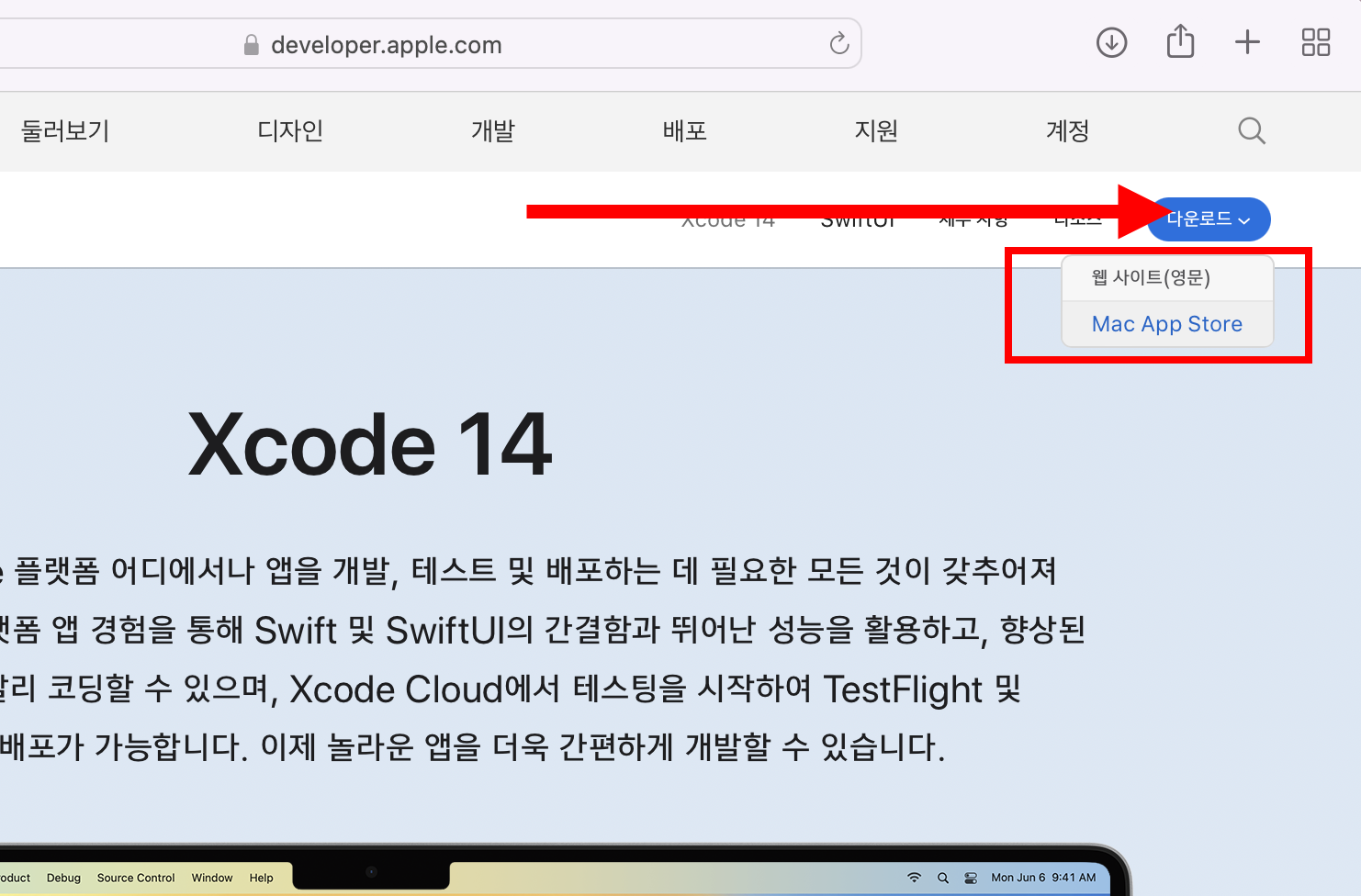Open the 둘러보기 navigation item
The height and width of the screenshot is (896, 1361).
(65, 131)
